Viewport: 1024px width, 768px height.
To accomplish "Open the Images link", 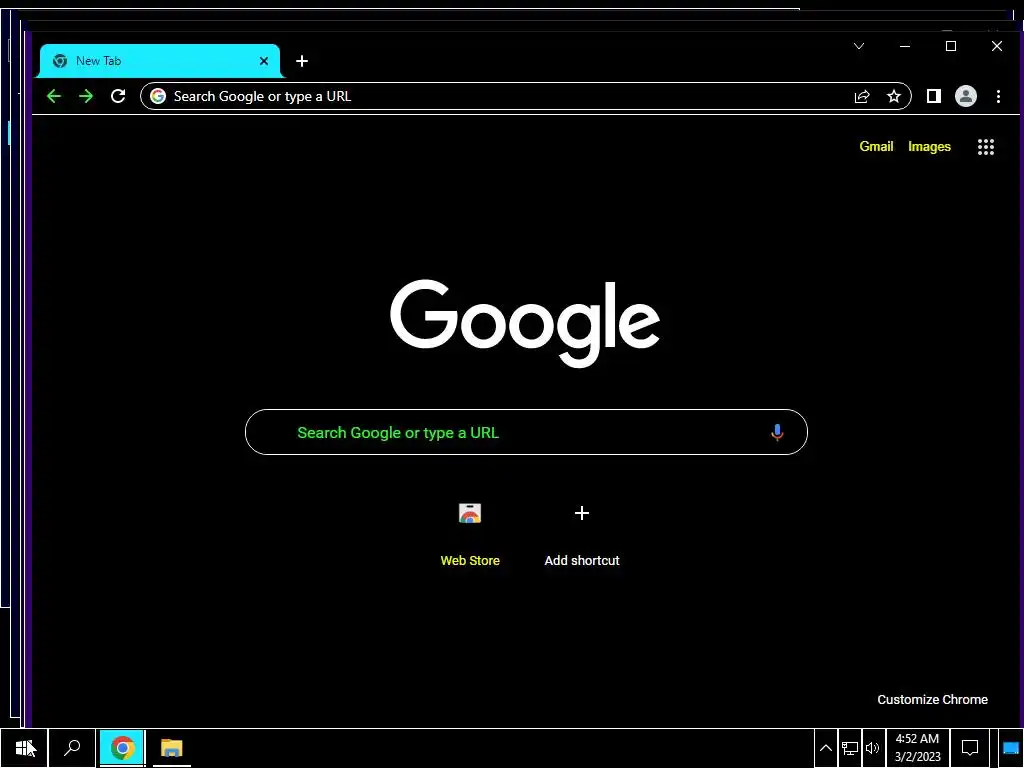I will click(x=929, y=146).
